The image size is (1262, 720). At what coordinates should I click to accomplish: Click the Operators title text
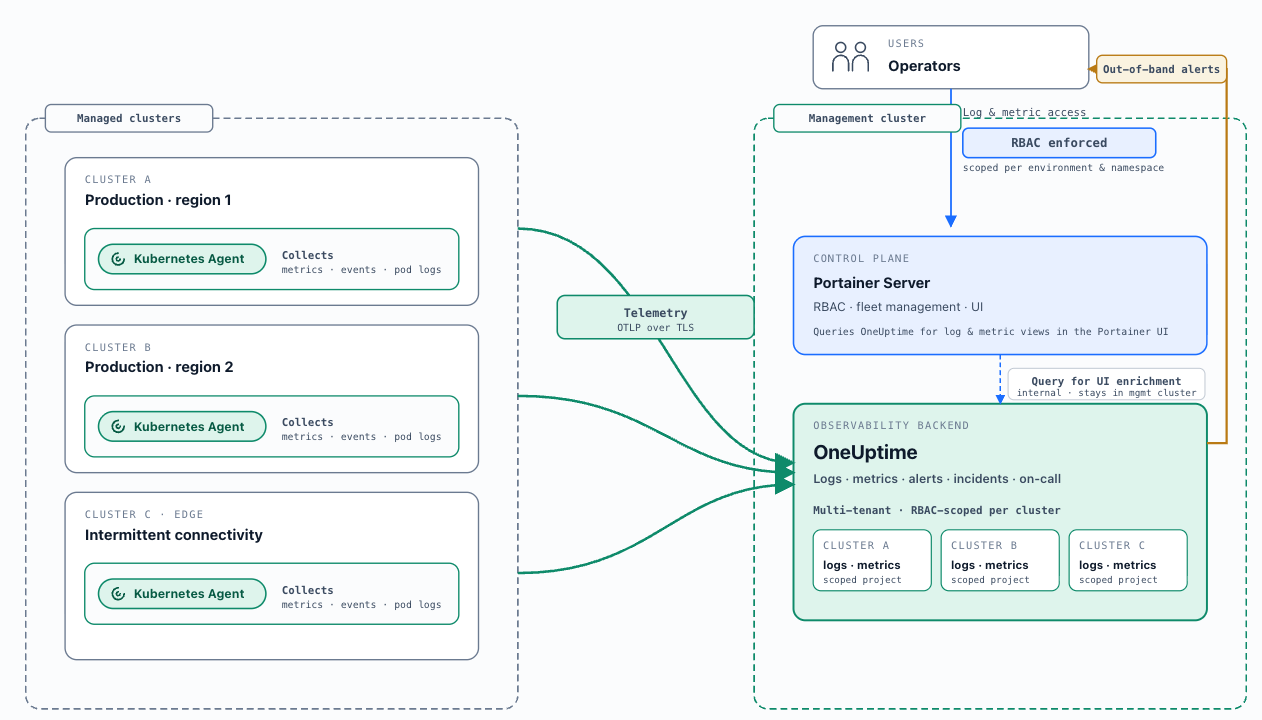(x=924, y=66)
